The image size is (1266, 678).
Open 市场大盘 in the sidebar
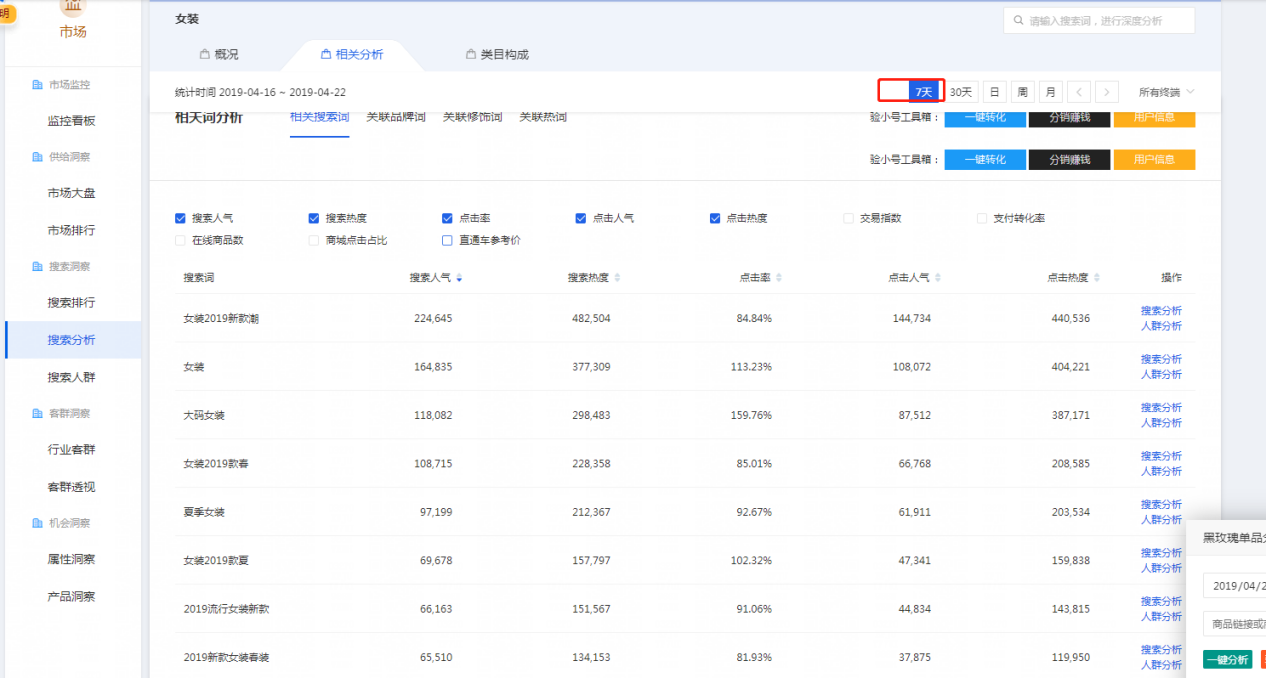point(72,193)
